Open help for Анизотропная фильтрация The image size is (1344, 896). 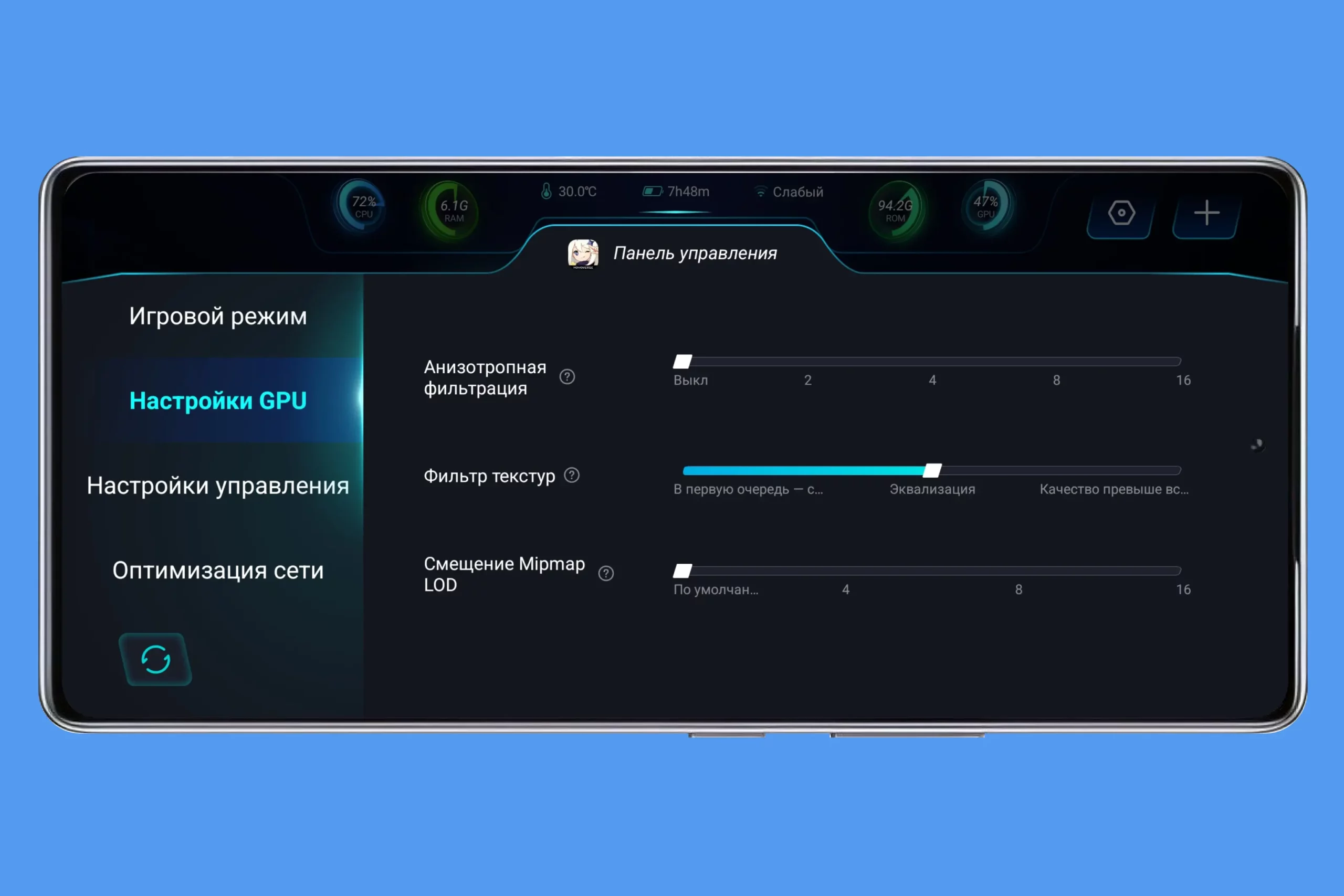pyautogui.click(x=567, y=377)
